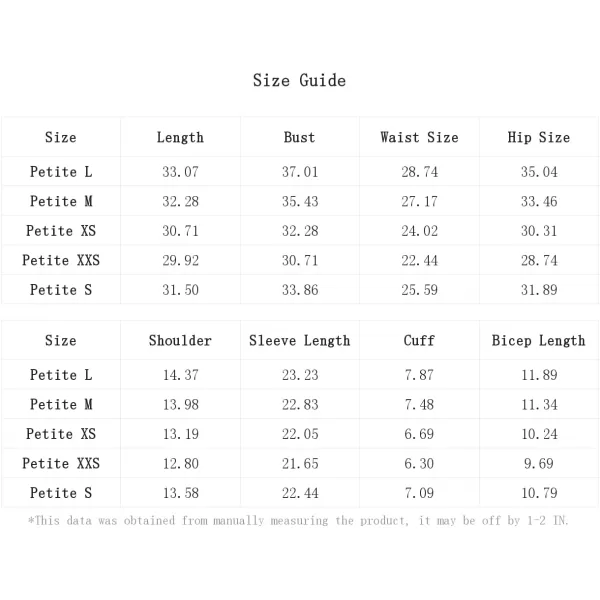
Task: Click the Size Guide title
Action: pyautogui.click(x=299, y=81)
